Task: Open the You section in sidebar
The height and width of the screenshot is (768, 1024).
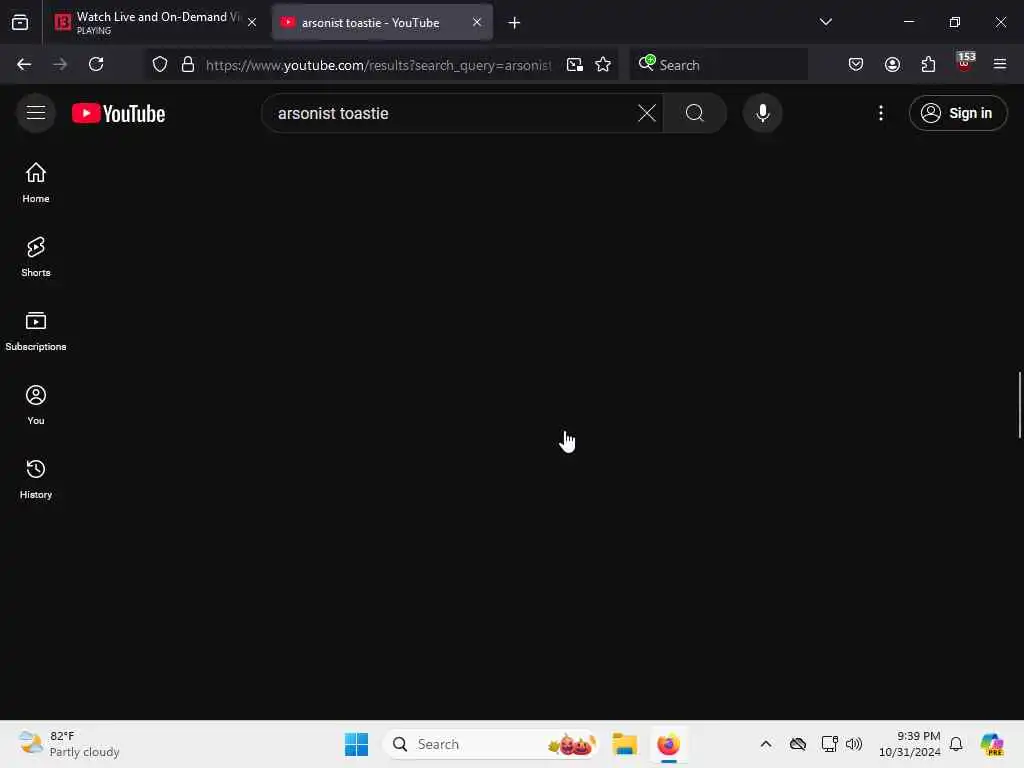Action: pos(36,405)
